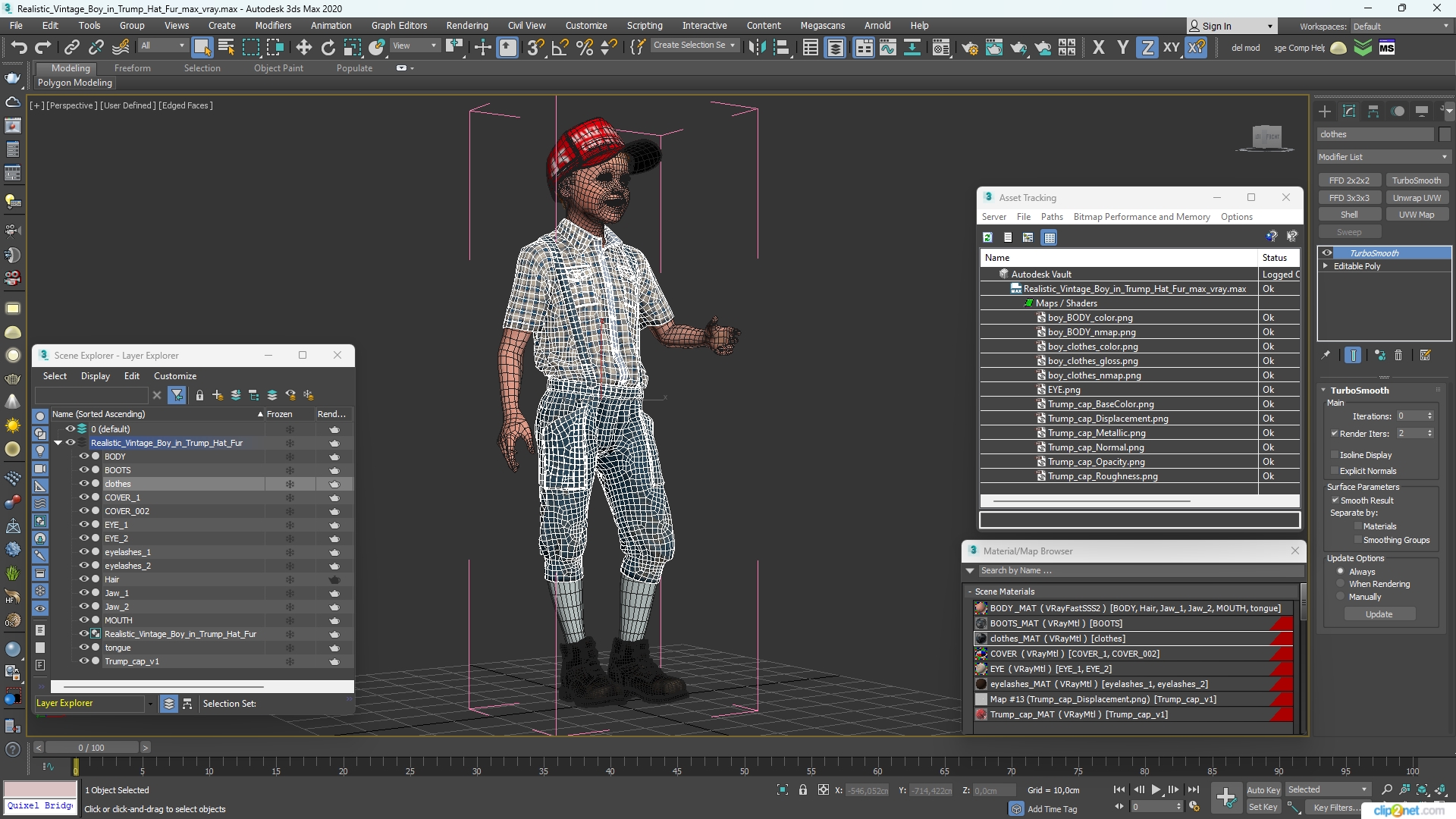The width and height of the screenshot is (1456, 819).
Task: Click the Align tool icon
Action: [781, 48]
